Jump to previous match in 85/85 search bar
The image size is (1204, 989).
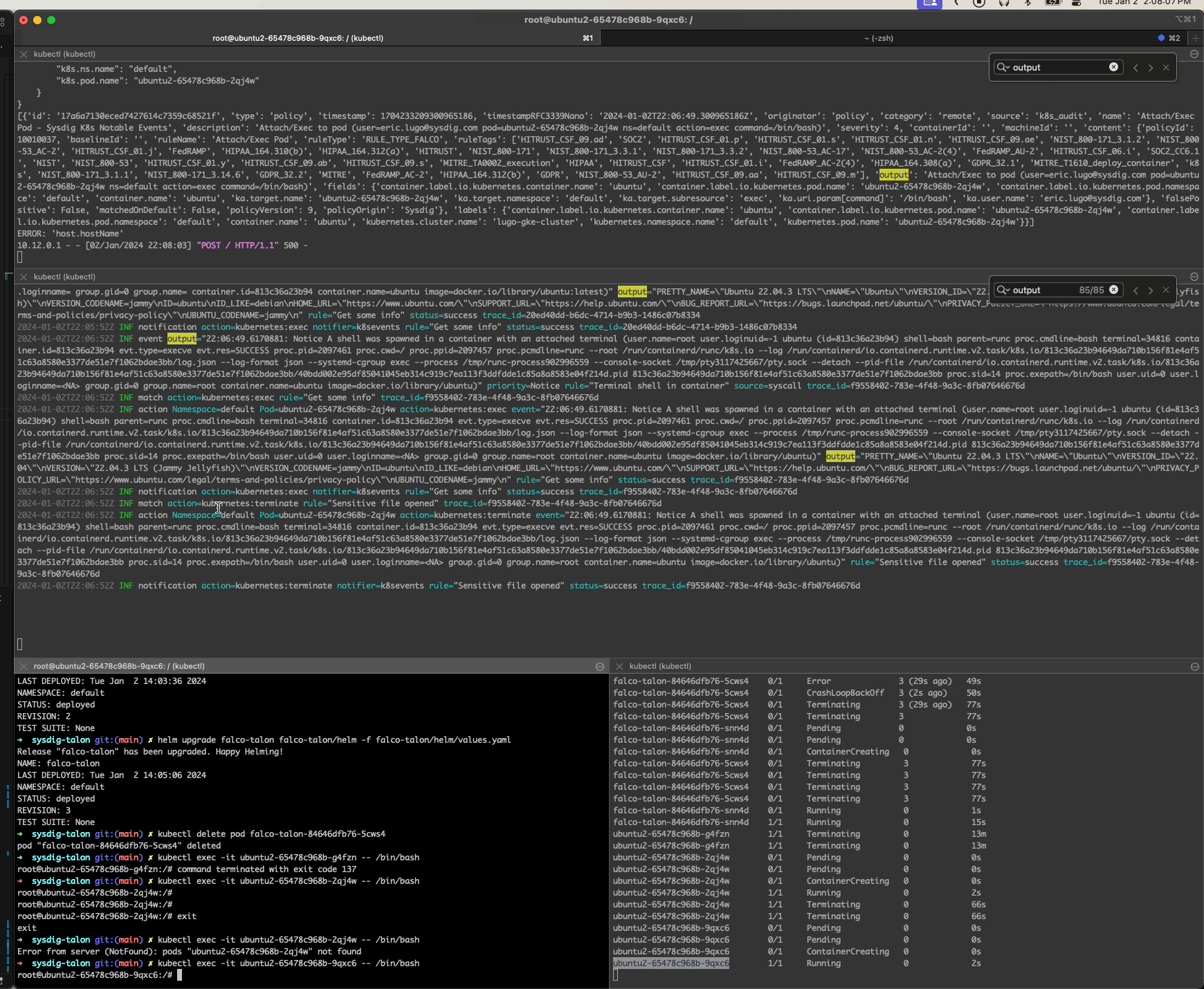point(1135,290)
